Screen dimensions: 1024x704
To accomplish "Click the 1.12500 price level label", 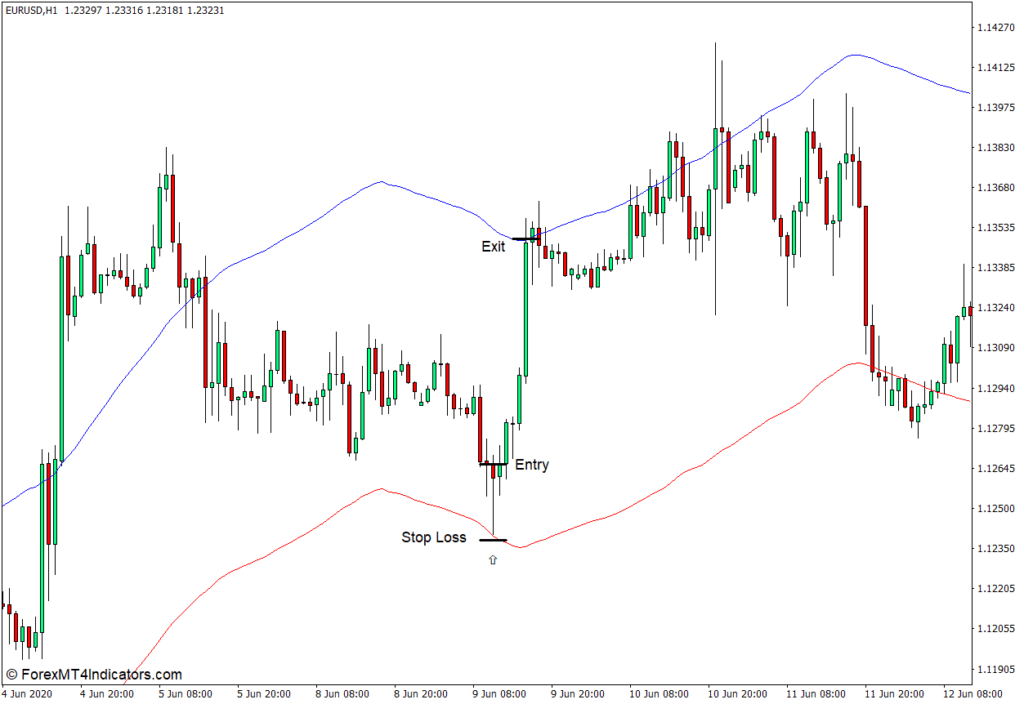I will (x=997, y=509).
